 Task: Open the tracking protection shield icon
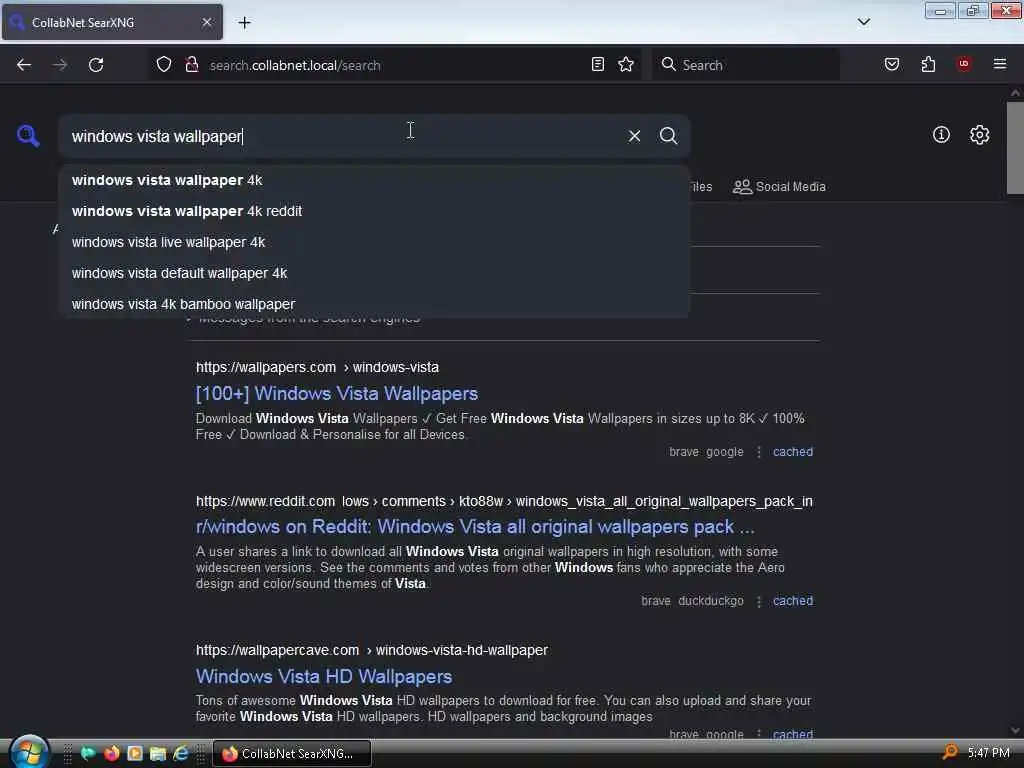pyautogui.click(x=164, y=64)
